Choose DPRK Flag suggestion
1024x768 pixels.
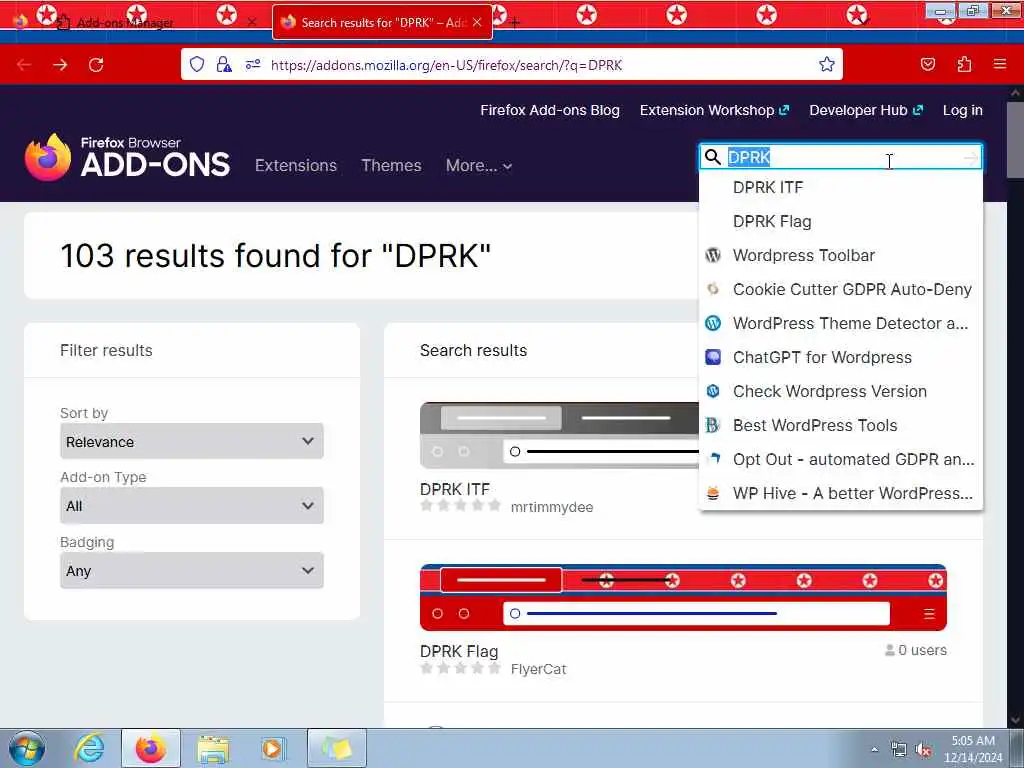(840, 221)
